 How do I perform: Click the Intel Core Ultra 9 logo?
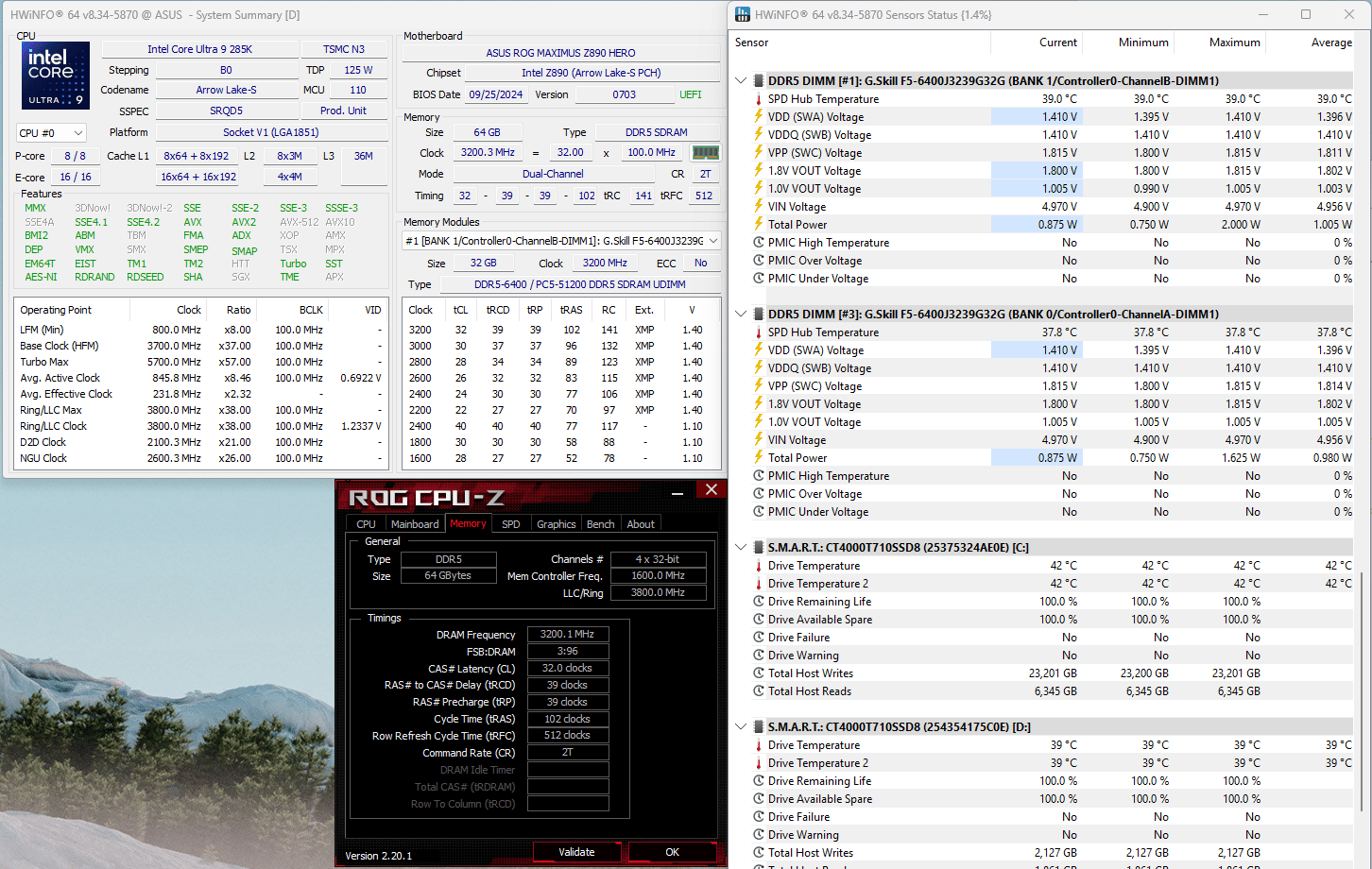56,76
